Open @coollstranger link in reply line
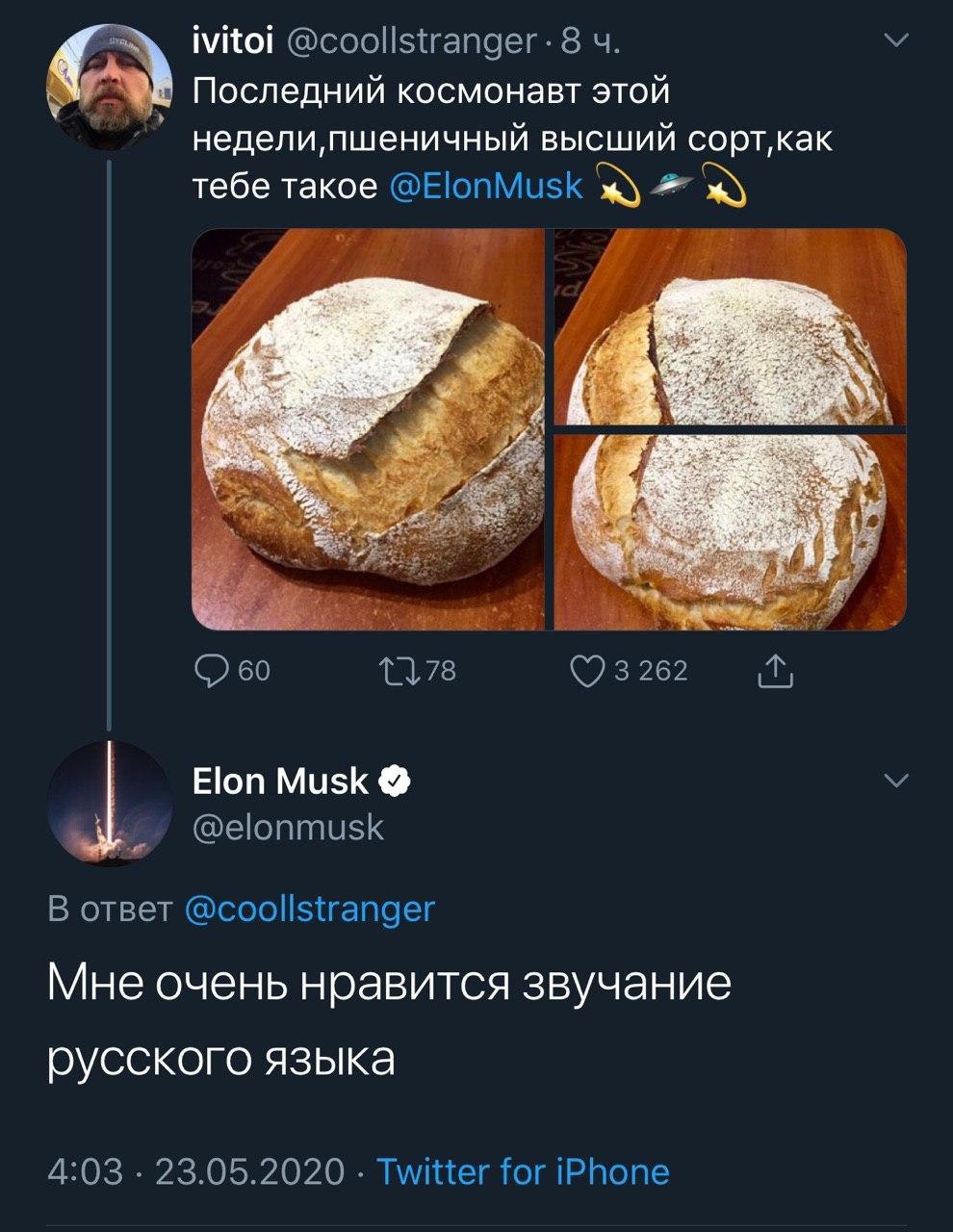 pyautogui.click(x=309, y=909)
